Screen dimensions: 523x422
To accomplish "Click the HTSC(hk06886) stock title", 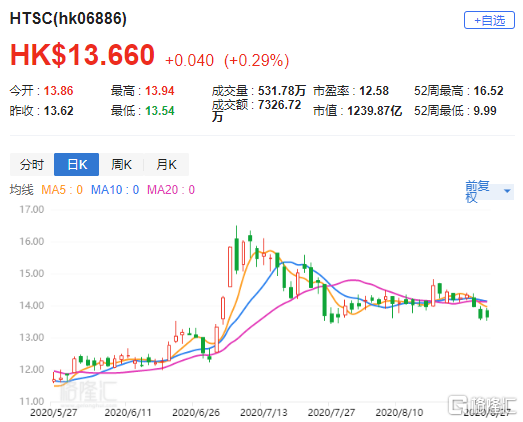I will click(x=68, y=18).
